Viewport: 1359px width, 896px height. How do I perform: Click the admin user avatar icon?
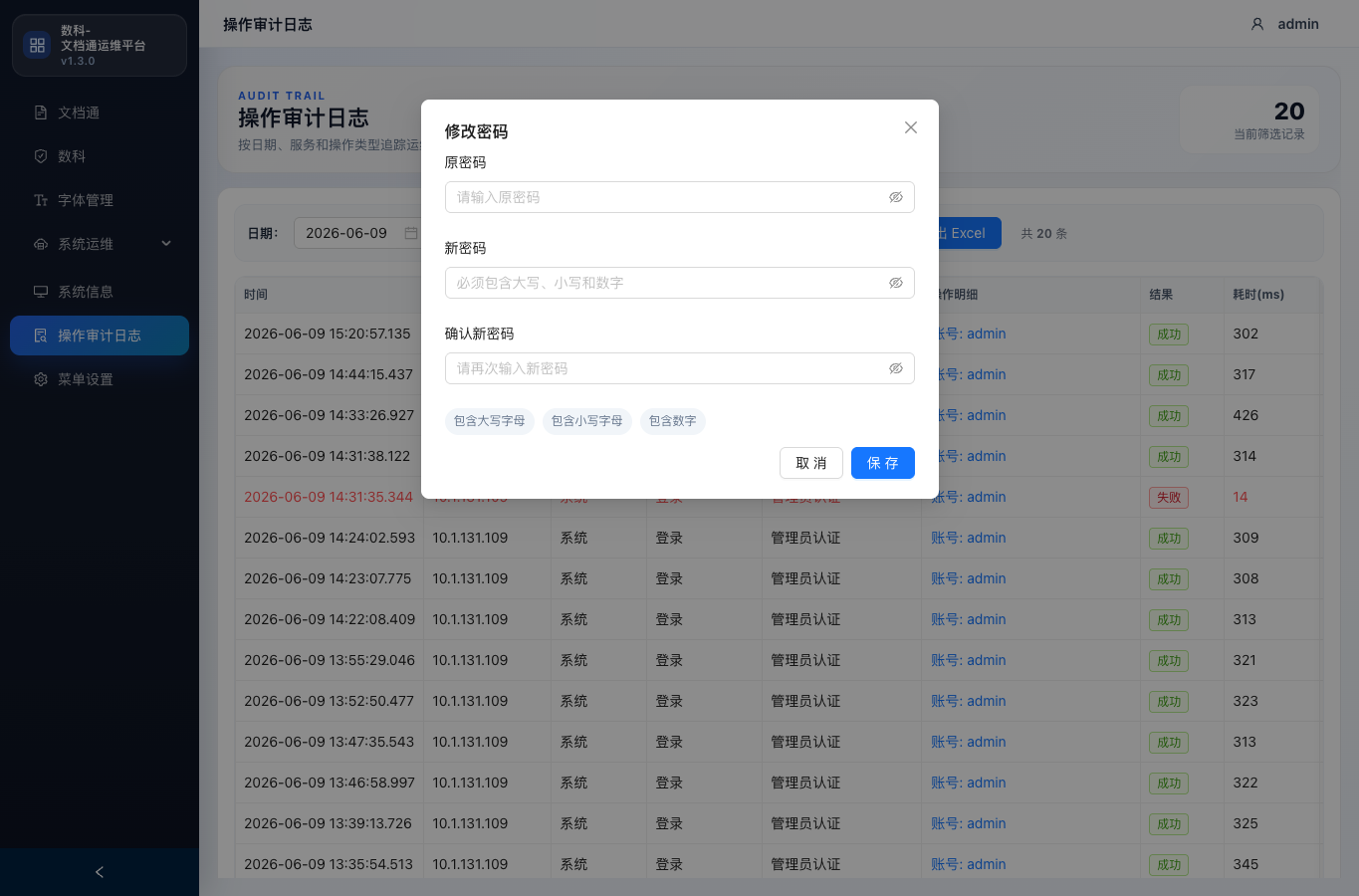[x=1257, y=24]
